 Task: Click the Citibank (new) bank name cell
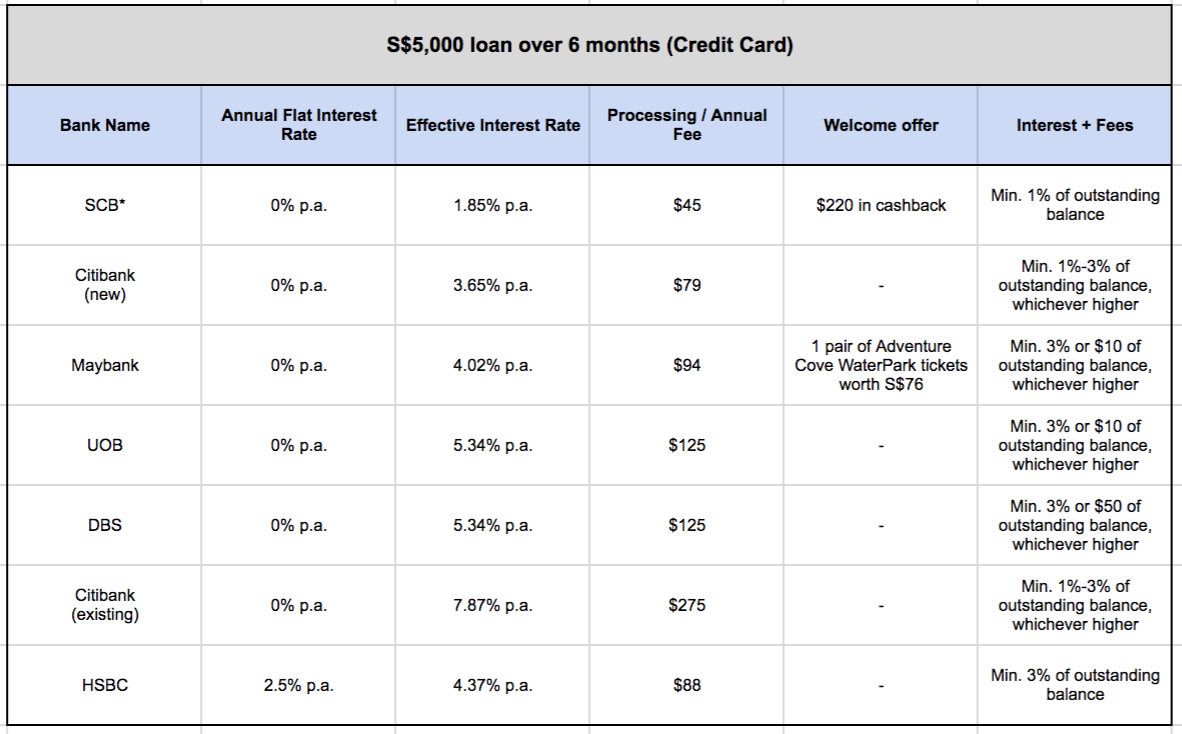pyautogui.click(x=104, y=285)
